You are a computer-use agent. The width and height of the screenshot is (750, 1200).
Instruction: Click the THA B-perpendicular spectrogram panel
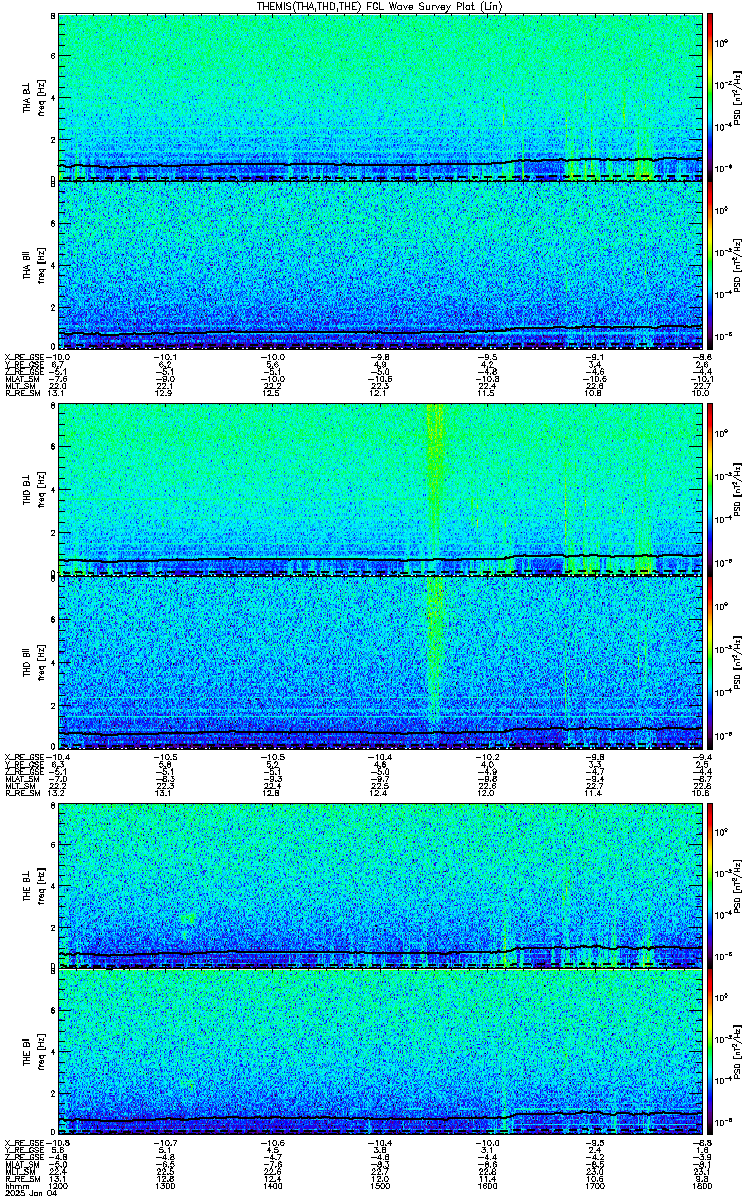(380, 97)
